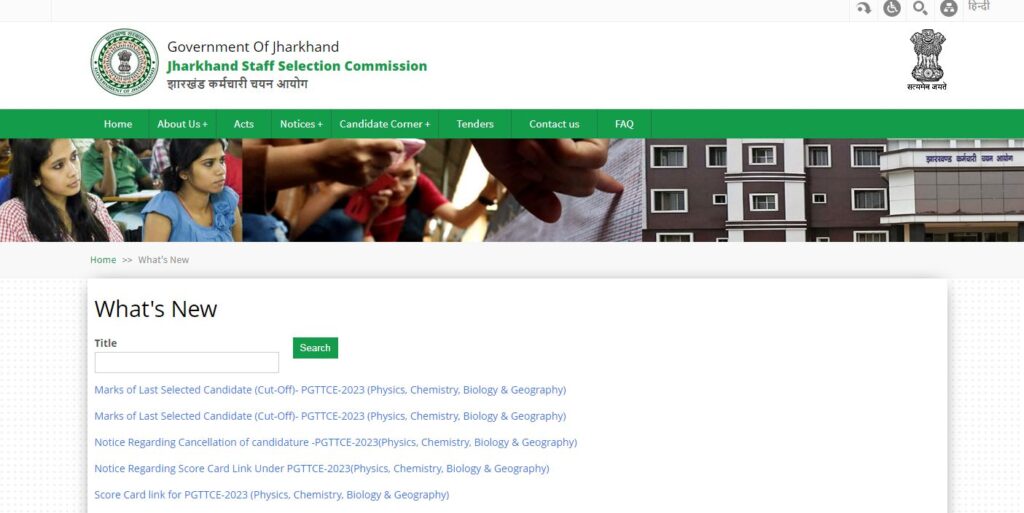Open the site search magnifier icon
The image size is (1024, 513).
920,8
